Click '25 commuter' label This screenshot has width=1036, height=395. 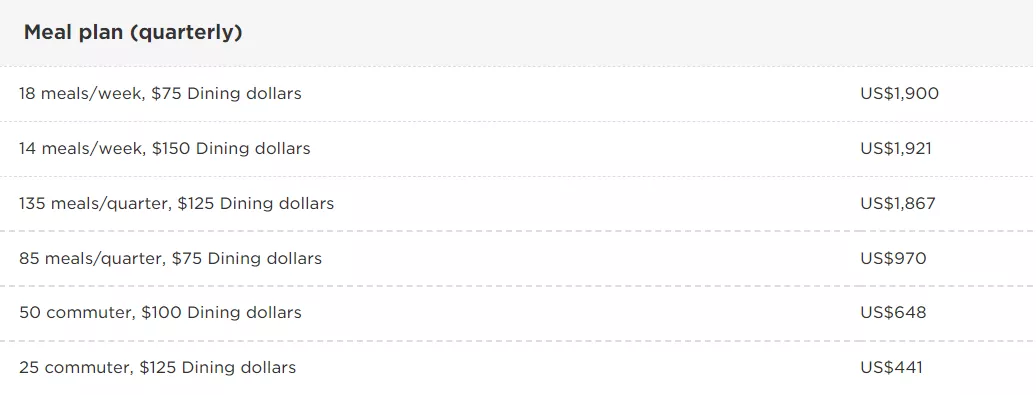(x=75, y=368)
